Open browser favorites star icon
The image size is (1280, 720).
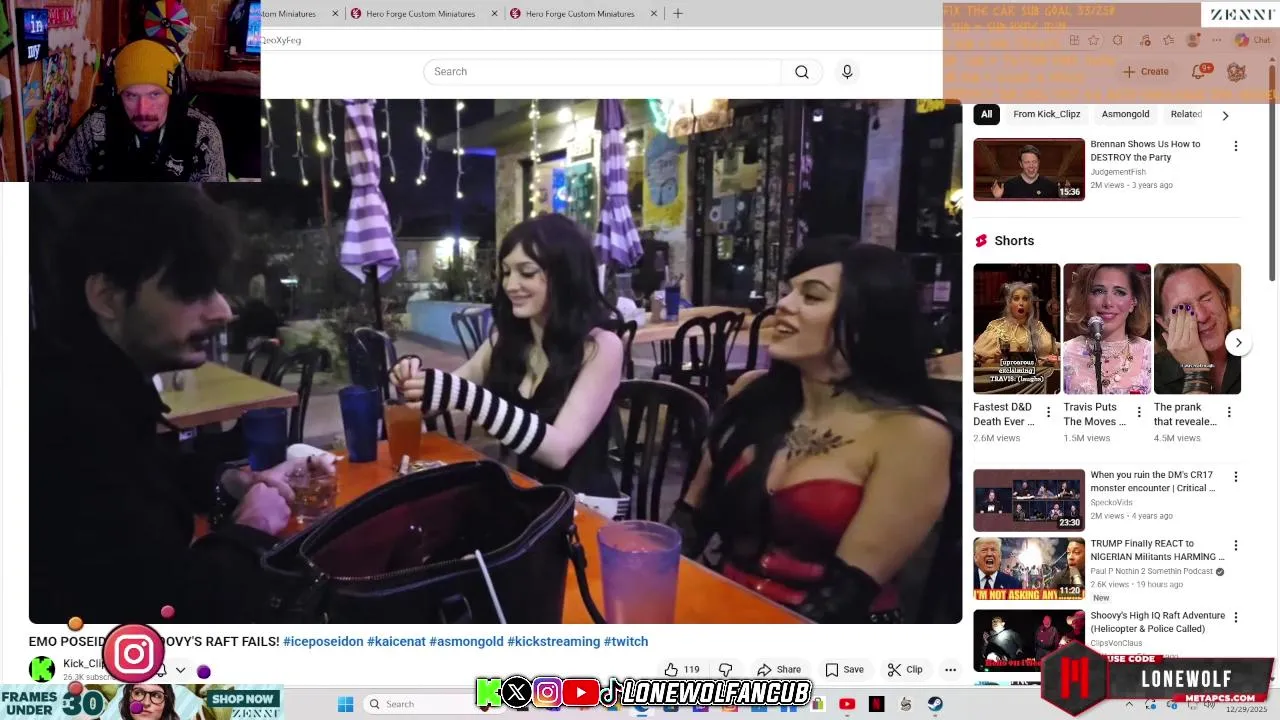(1093, 40)
